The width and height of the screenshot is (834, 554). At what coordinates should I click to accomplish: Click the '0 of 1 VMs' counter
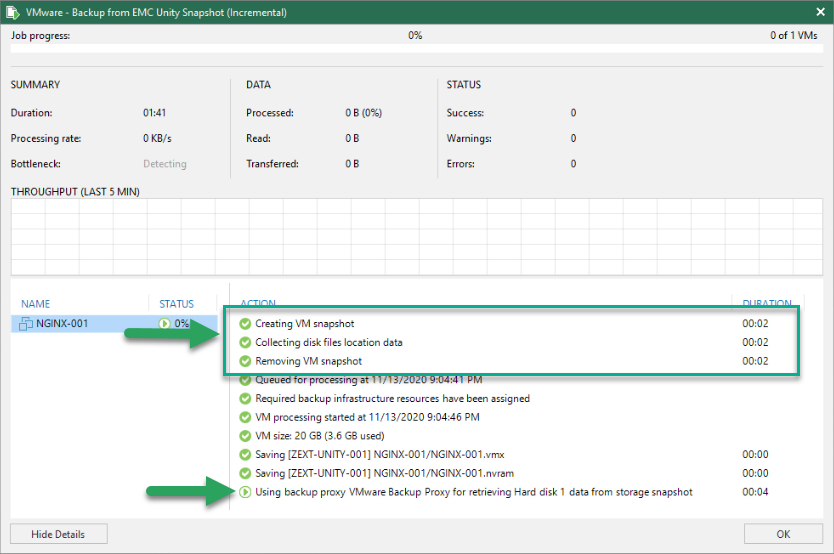coord(794,36)
